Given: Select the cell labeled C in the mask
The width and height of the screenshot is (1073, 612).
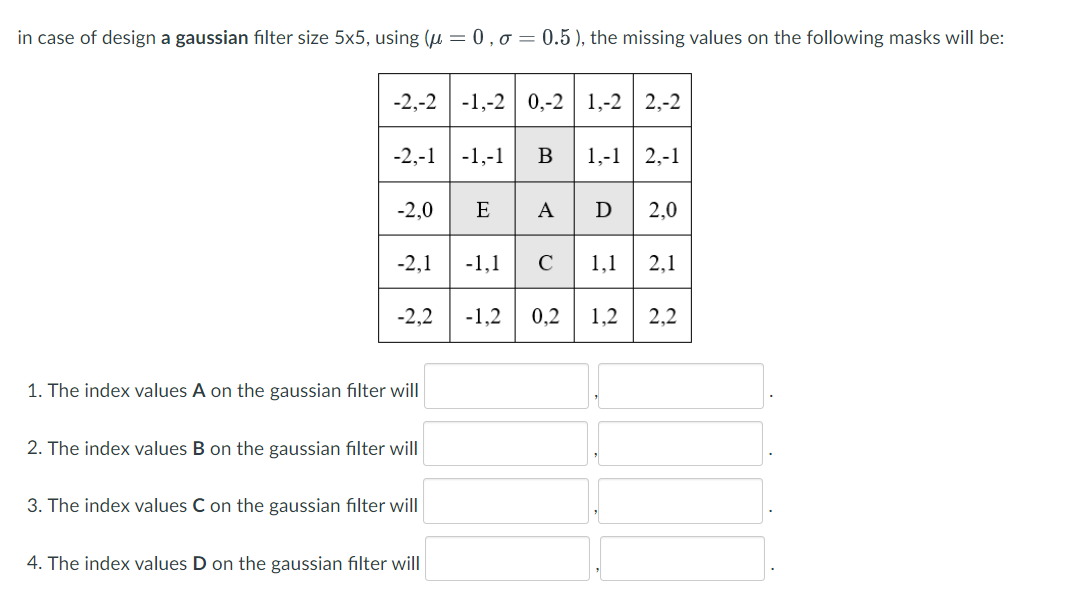Looking at the screenshot, I should click(x=545, y=263).
